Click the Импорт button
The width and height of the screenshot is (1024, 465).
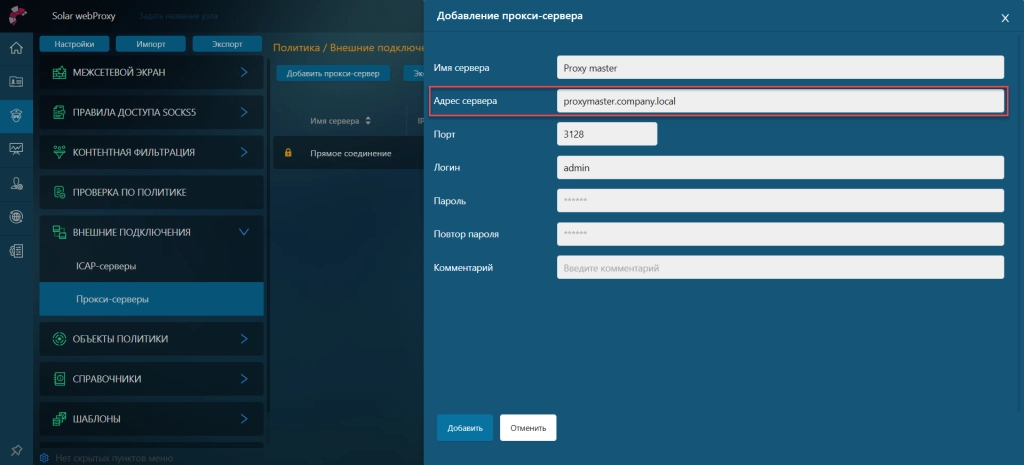point(151,44)
